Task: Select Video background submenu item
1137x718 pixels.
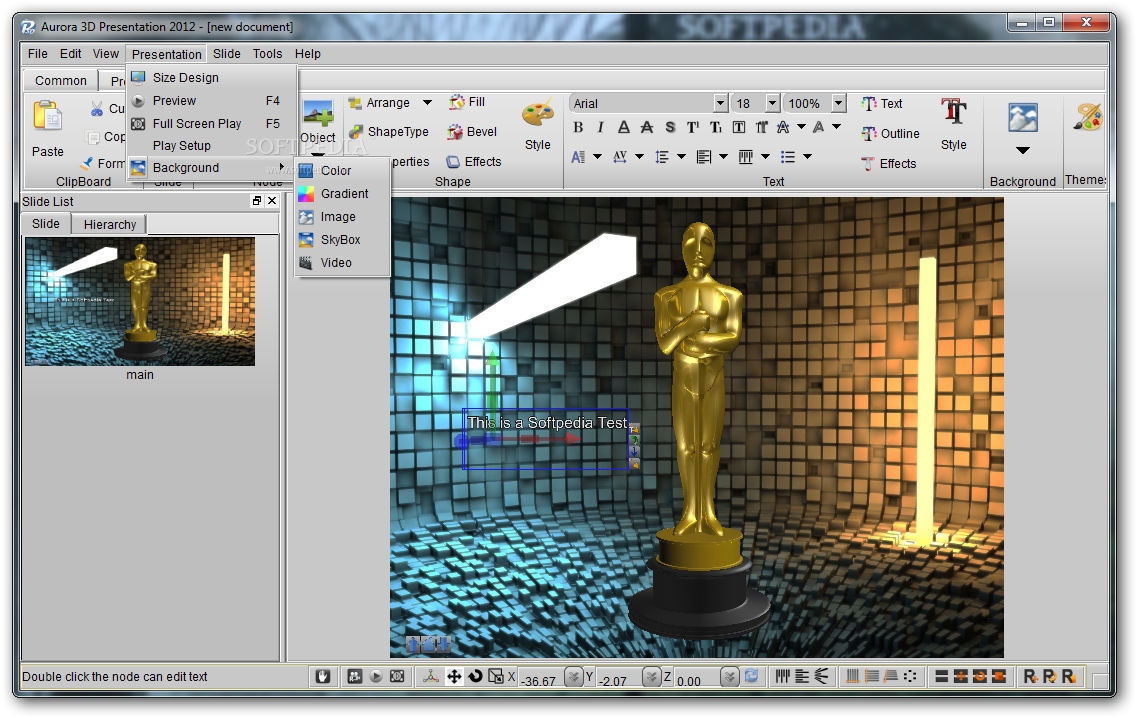Action: click(x=342, y=263)
